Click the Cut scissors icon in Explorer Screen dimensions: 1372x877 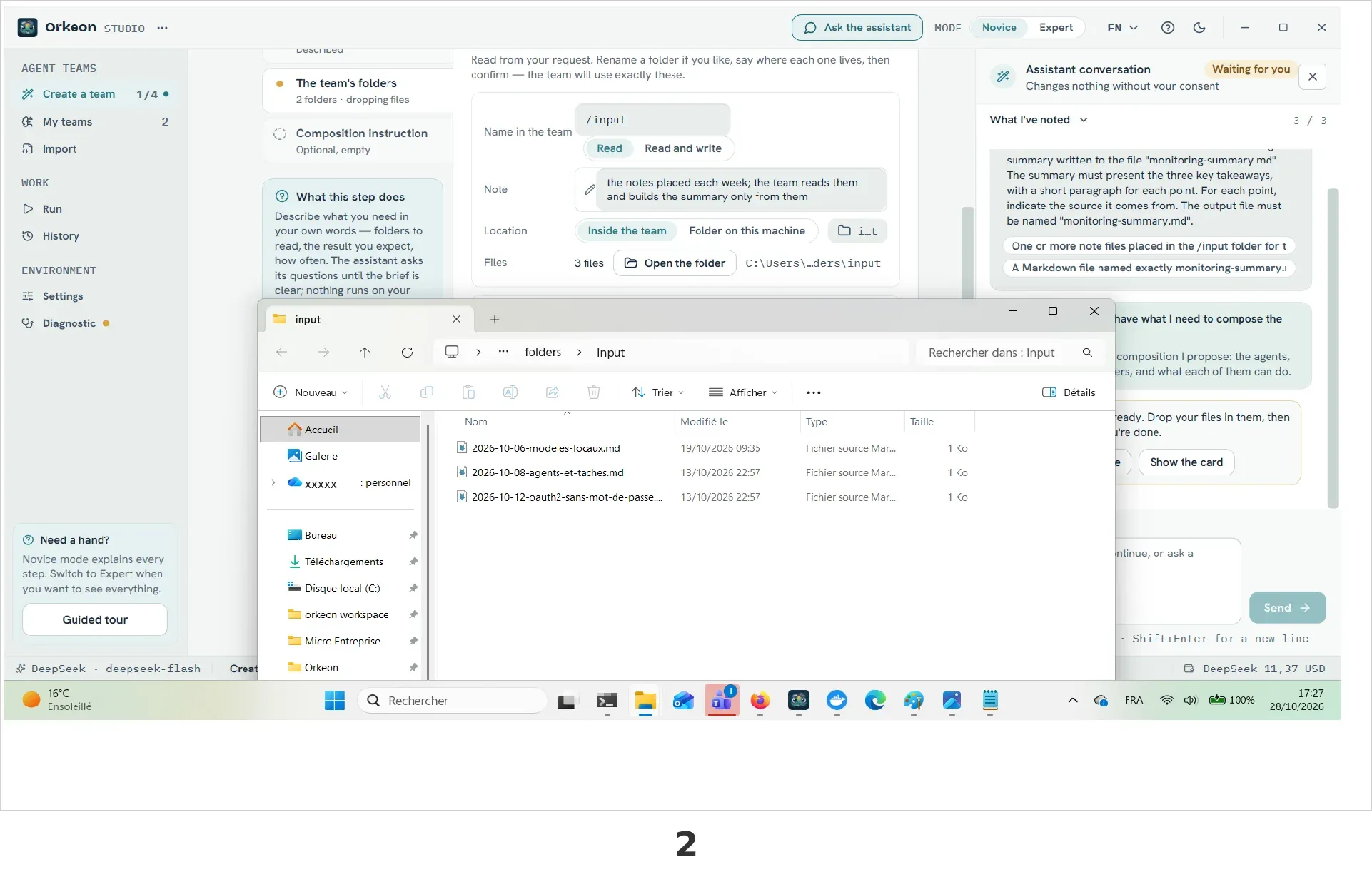coord(385,392)
